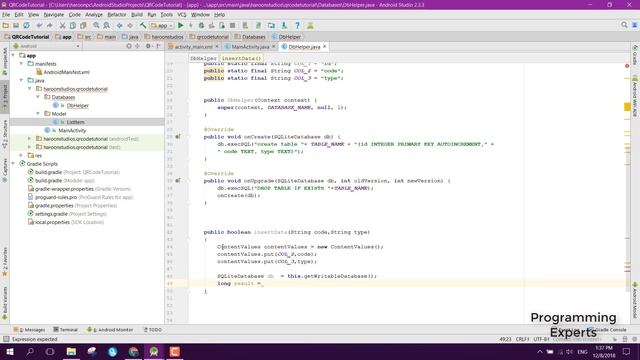Screen dimensions: 640x360
Task: Open the Build menu
Action: (x=137, y=15)
